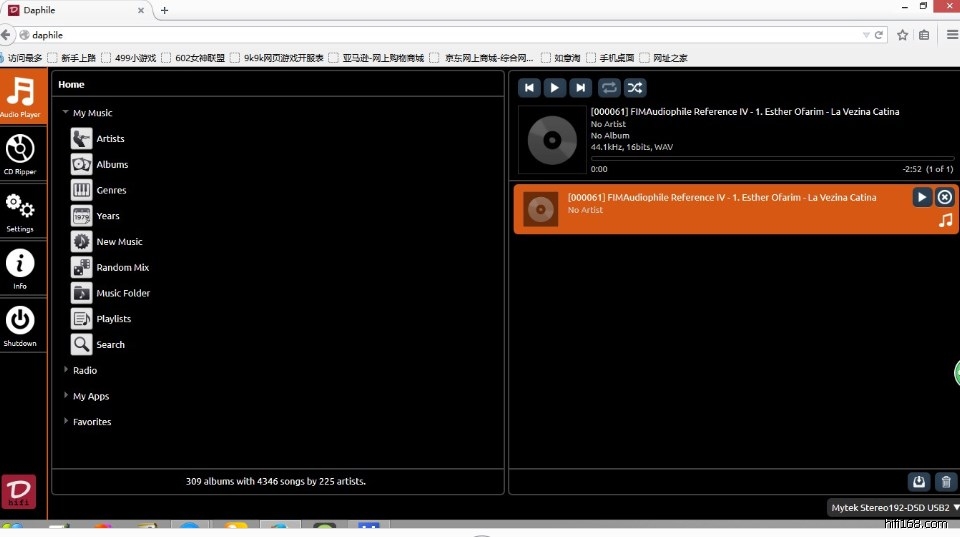Open the Mytek Stereo192-DSD player dropdown
Screen dimensions: 960x537
click(x=893, y=508)
